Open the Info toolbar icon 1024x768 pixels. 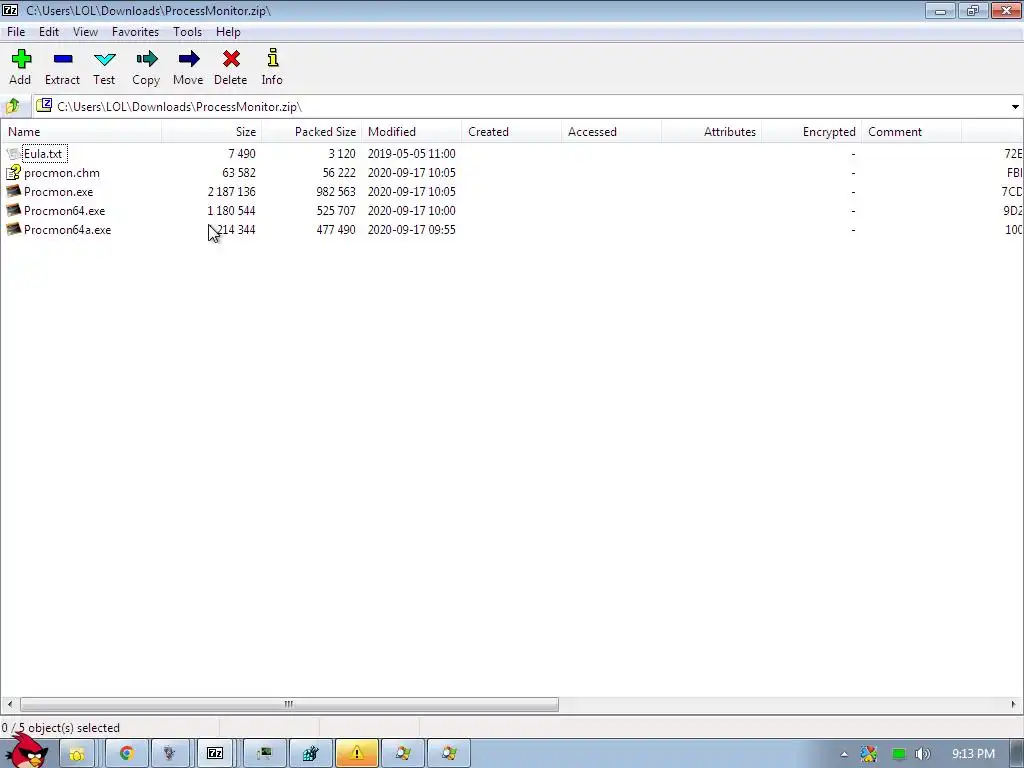tap(272, 58)
